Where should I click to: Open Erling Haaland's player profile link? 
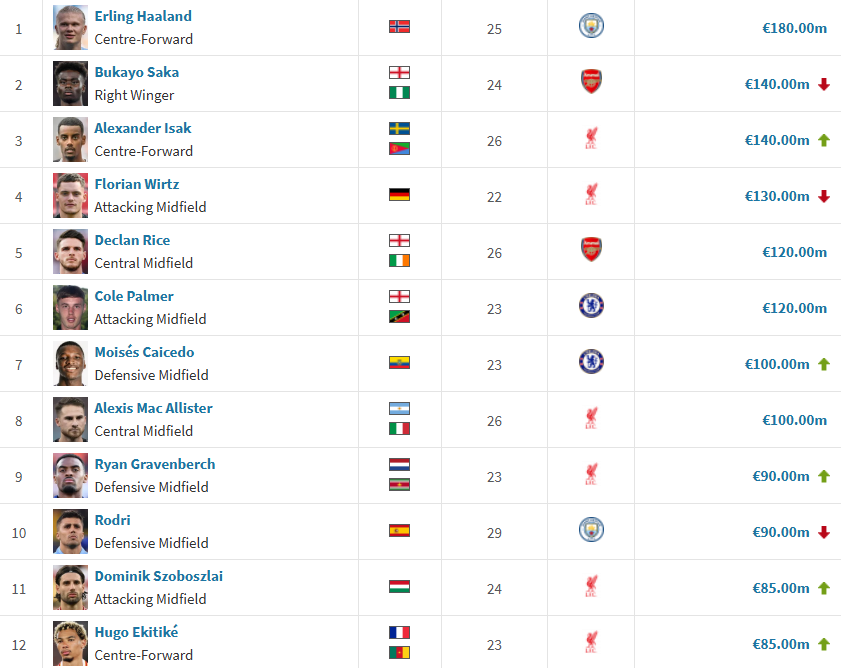point(143,16)
